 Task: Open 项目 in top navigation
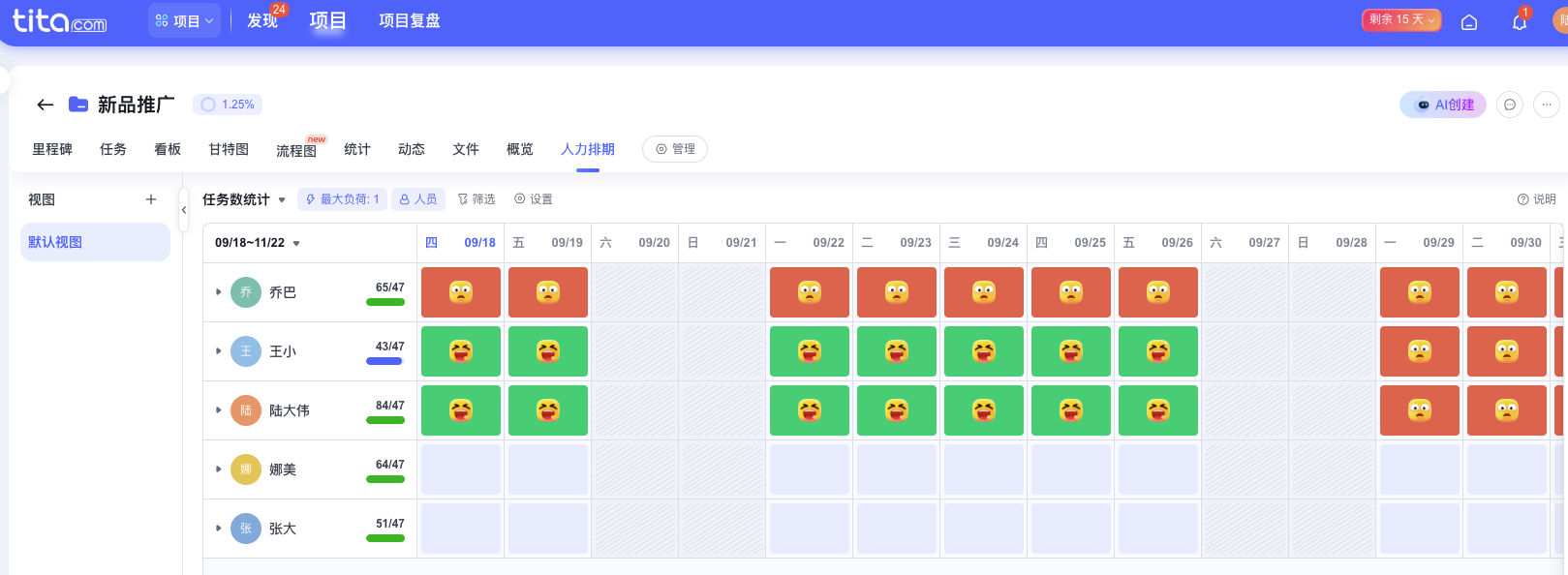point(327,20)
